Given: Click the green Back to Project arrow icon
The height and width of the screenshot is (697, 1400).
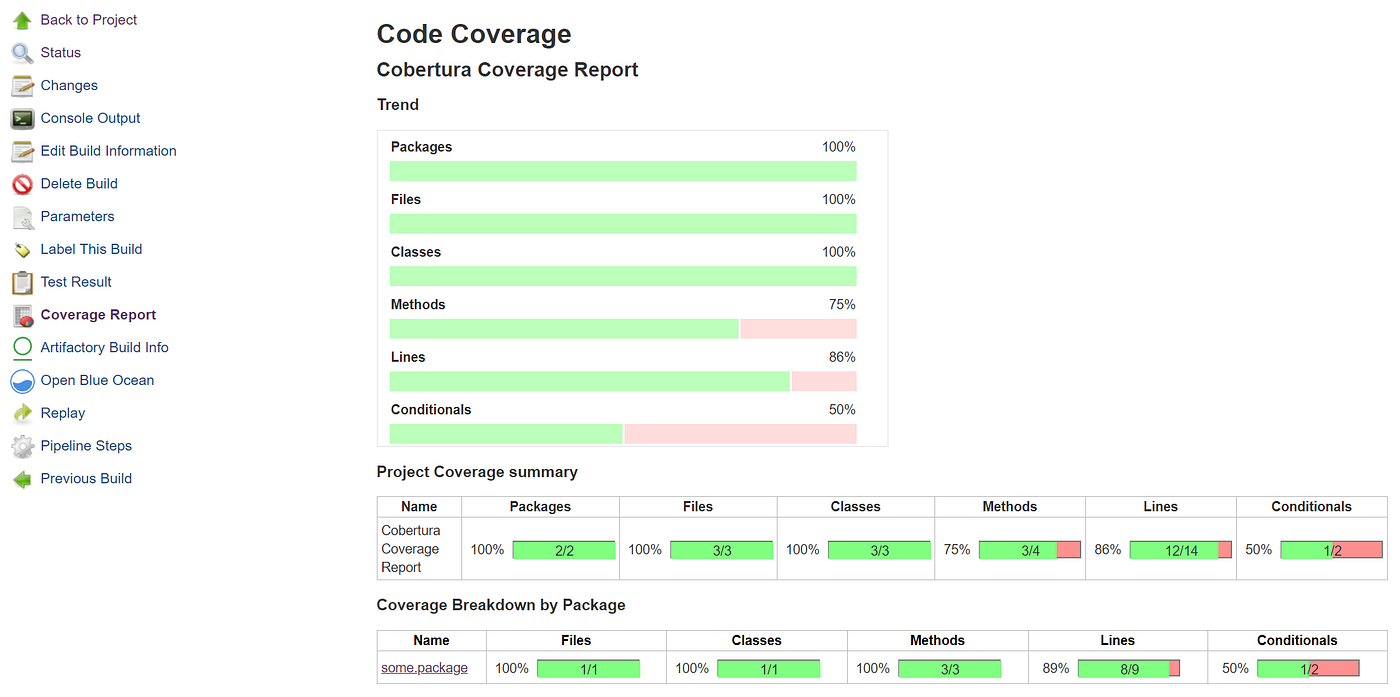Looking at the screenshot, I should coord(21,19).
